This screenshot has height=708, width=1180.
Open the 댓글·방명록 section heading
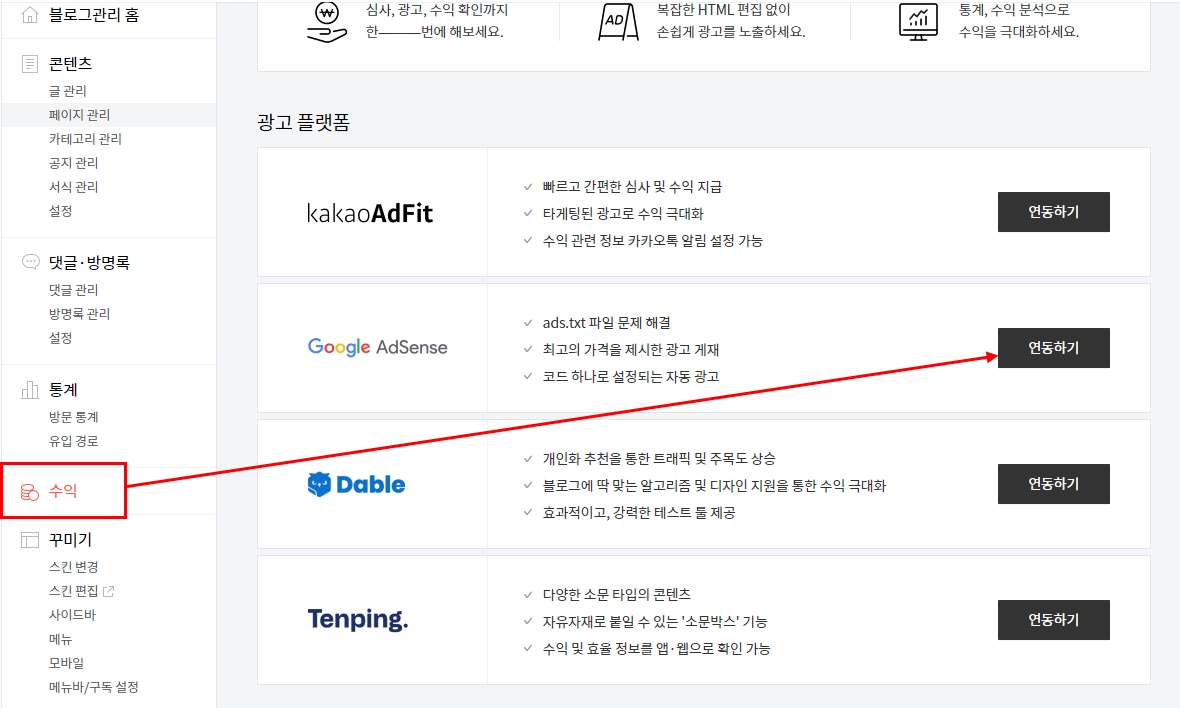click(90, 263)
